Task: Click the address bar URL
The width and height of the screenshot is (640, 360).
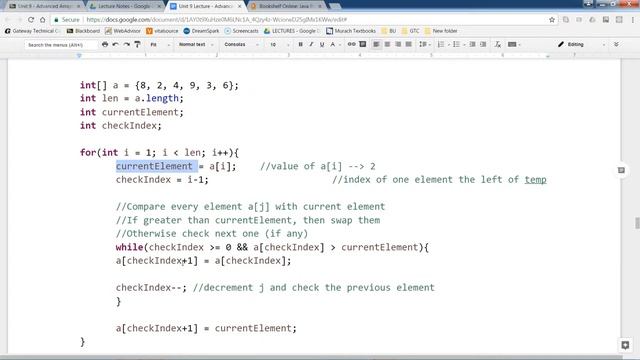Action: click(216, 19)
